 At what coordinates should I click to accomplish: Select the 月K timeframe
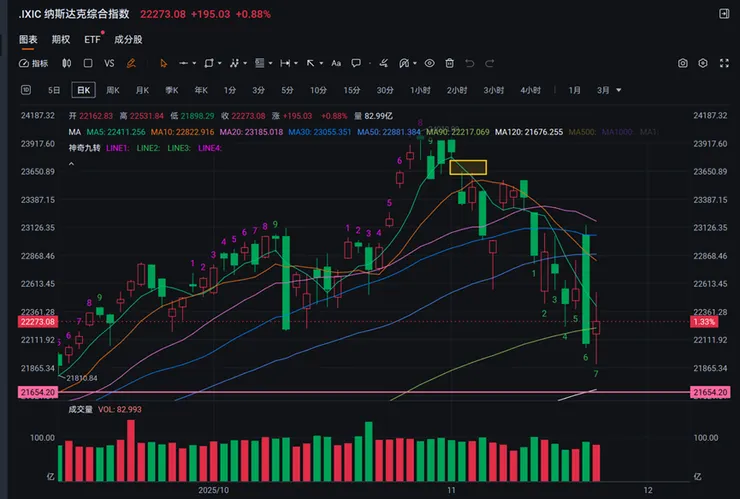(x=142, y=90)
